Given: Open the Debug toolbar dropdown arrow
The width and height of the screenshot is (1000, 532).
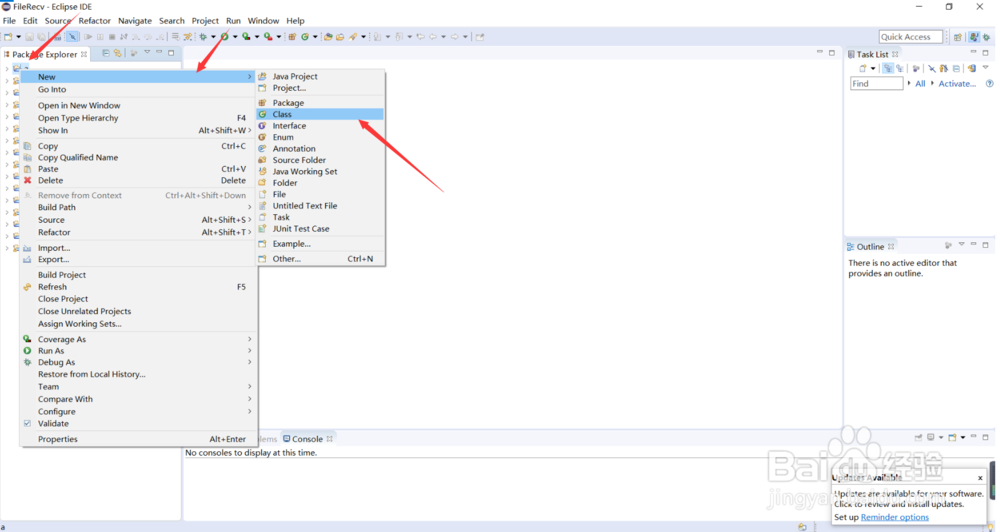Looking at the screenshot, I should pos(213,37).
